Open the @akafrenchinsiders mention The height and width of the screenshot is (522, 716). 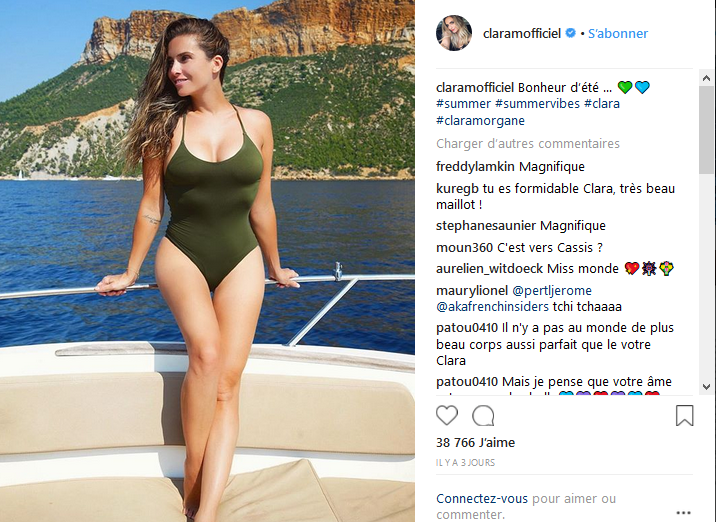492,306
